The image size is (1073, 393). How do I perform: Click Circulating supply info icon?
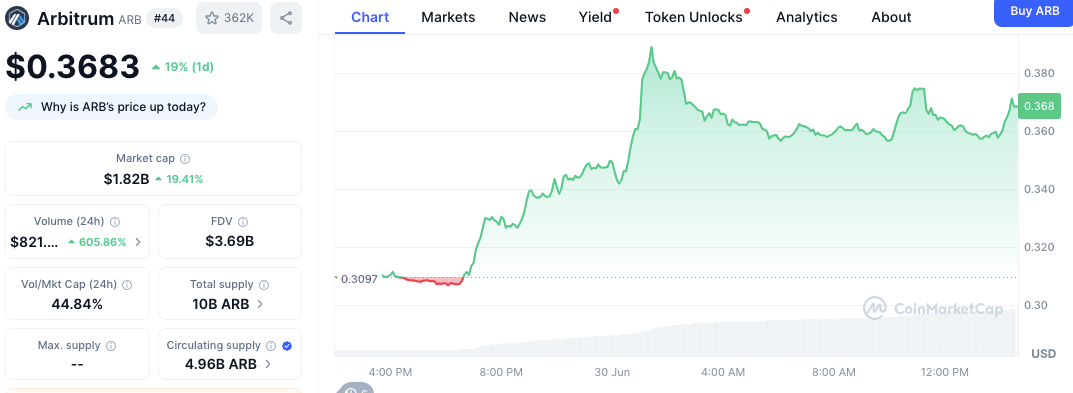271,346
